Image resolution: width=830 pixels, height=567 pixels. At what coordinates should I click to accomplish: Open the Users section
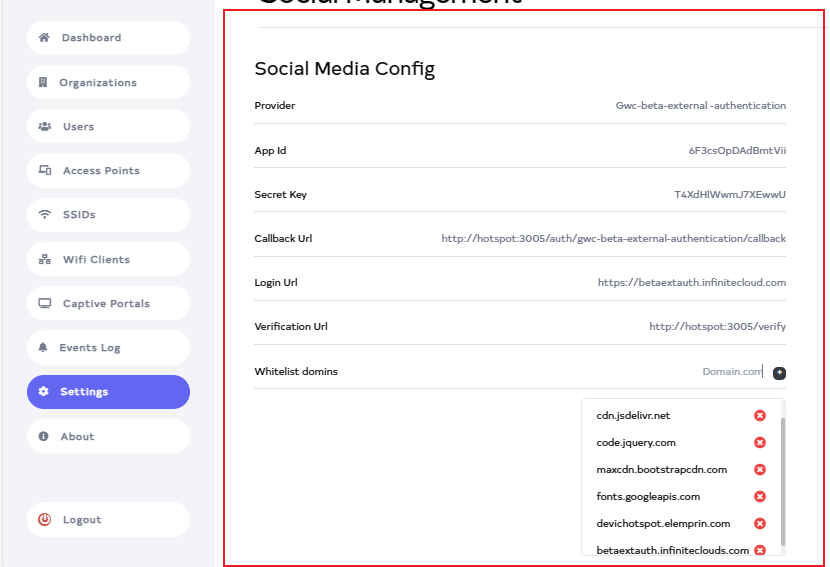[x=108, y=127]
